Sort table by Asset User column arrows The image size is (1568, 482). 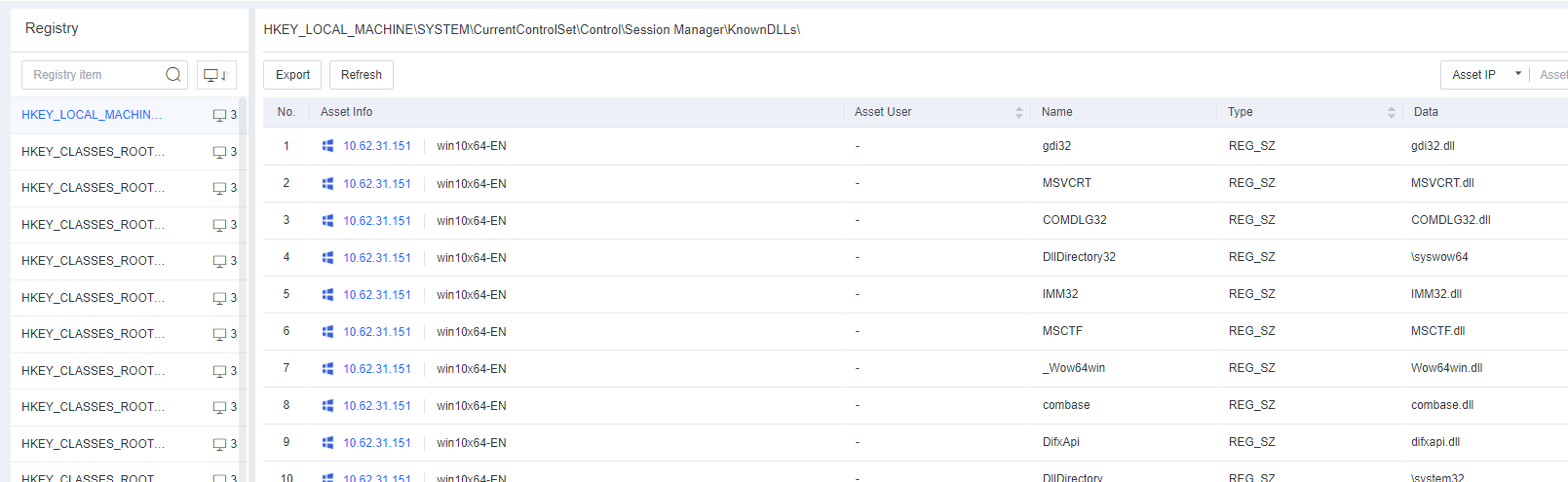pyautogui.click(x=1018, y=113)
